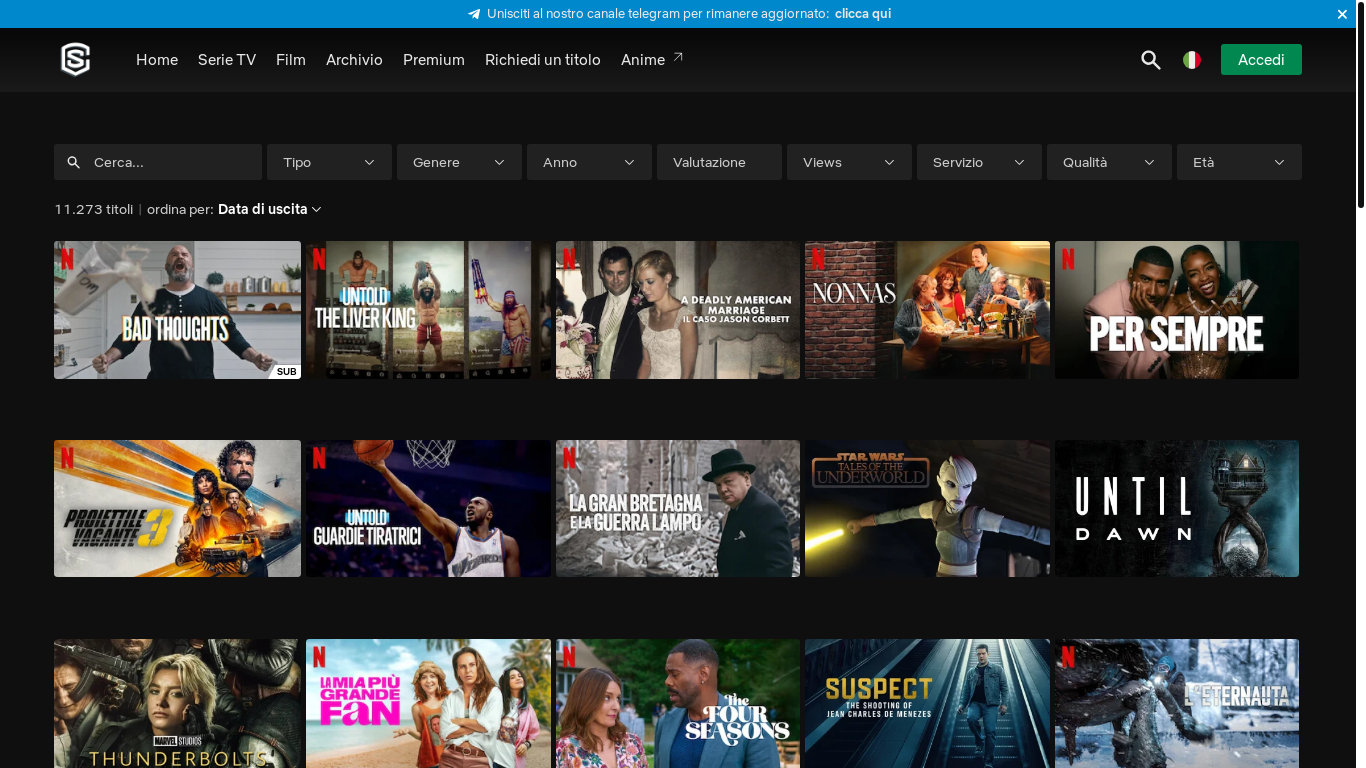
Task: Open the Until Dawn title card
Action: coord(1177,508)
